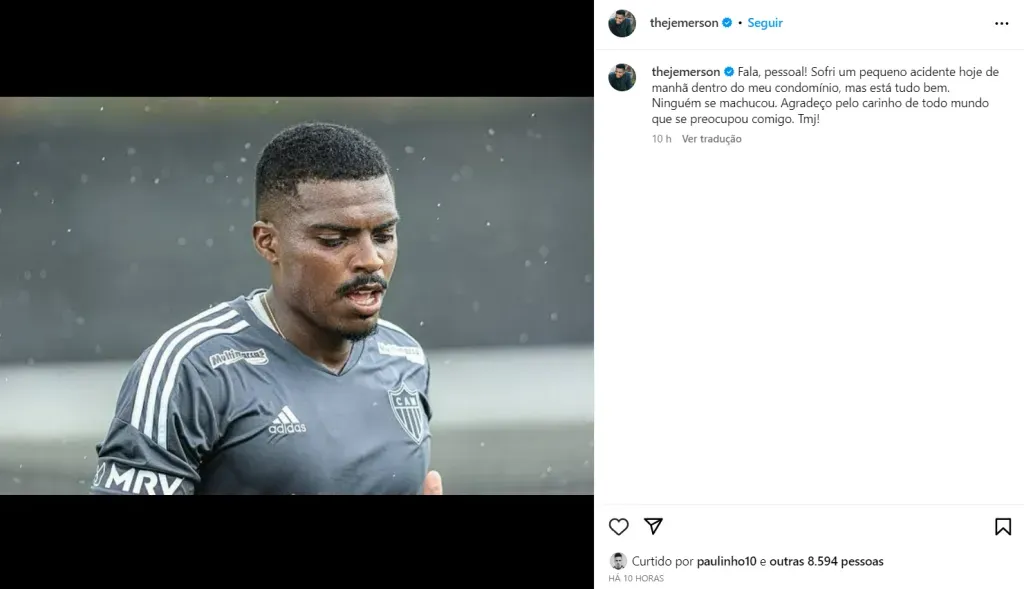The height and width of the screenshot is (589, 1024).
Task: Click the HÁ 10 HORAS post timestamp
Action: click(636, 578)
